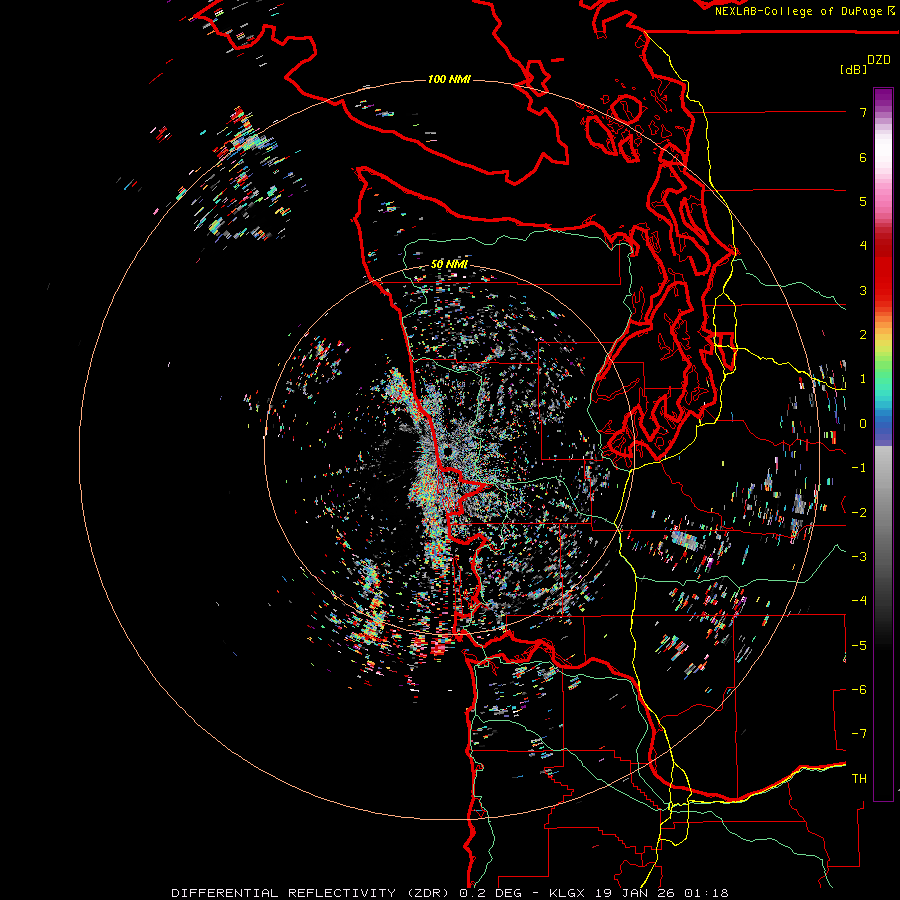The image size is (900, 900).
Task: Click the 2 value on color scale
Action: pos(863,335)
